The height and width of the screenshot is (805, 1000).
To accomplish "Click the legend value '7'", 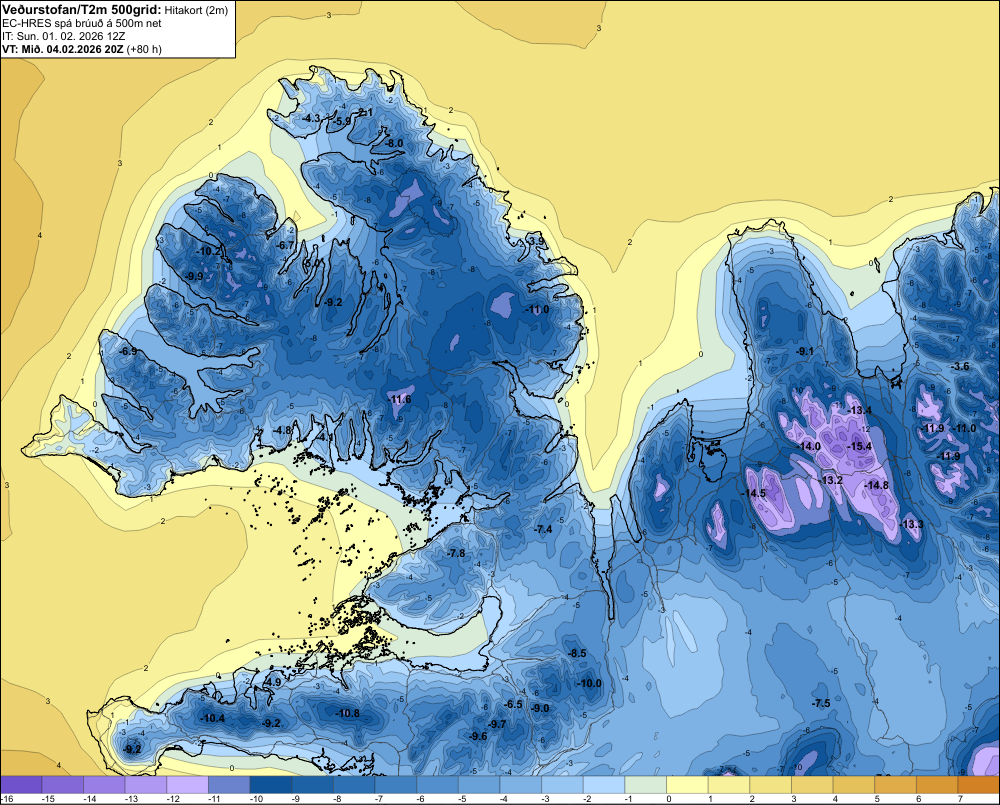I will coord(960,799).
